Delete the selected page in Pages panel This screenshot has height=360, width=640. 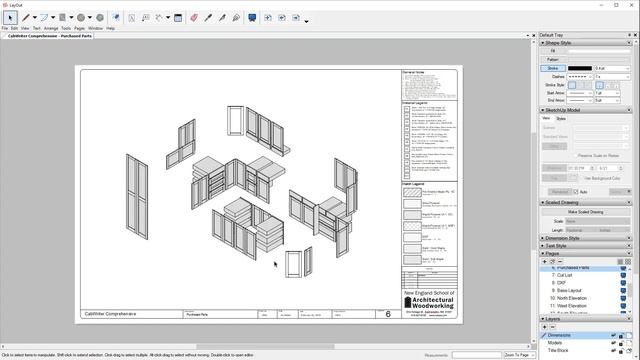pyautogui.click(x=560, y=262)
